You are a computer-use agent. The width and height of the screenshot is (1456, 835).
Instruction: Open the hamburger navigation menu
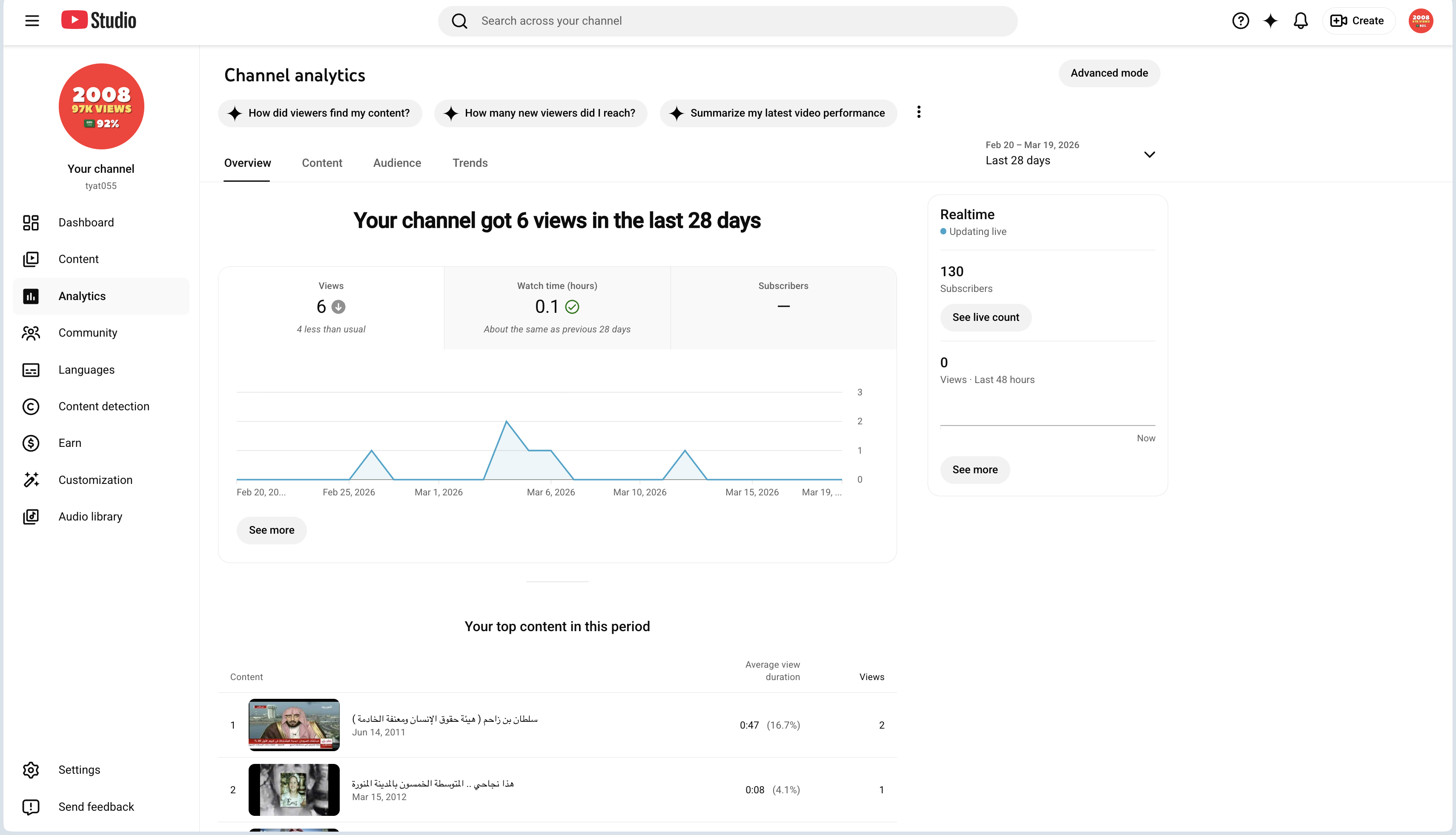(x=32, y=21)
